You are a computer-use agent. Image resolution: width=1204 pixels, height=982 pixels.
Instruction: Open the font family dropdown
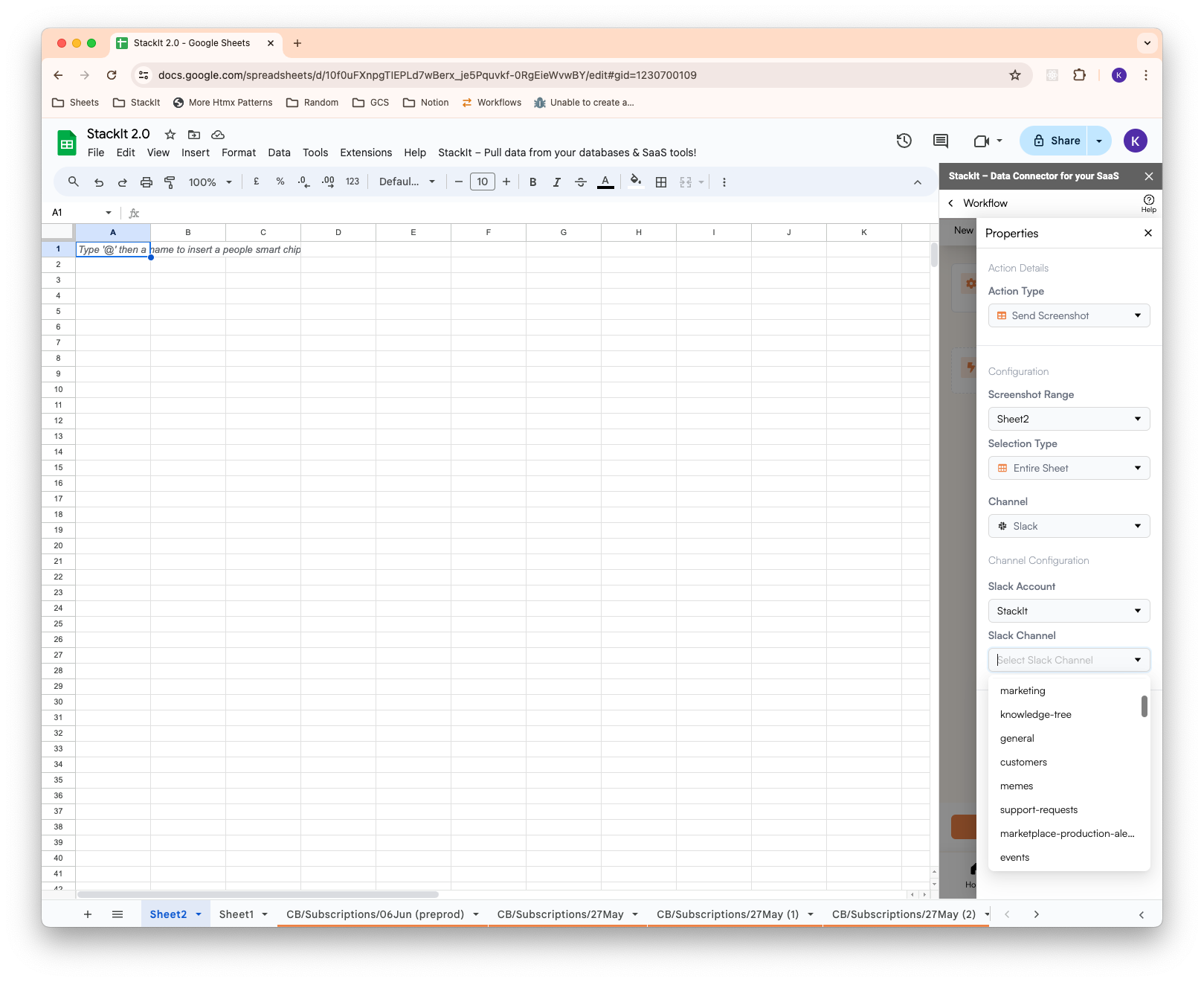407,182
